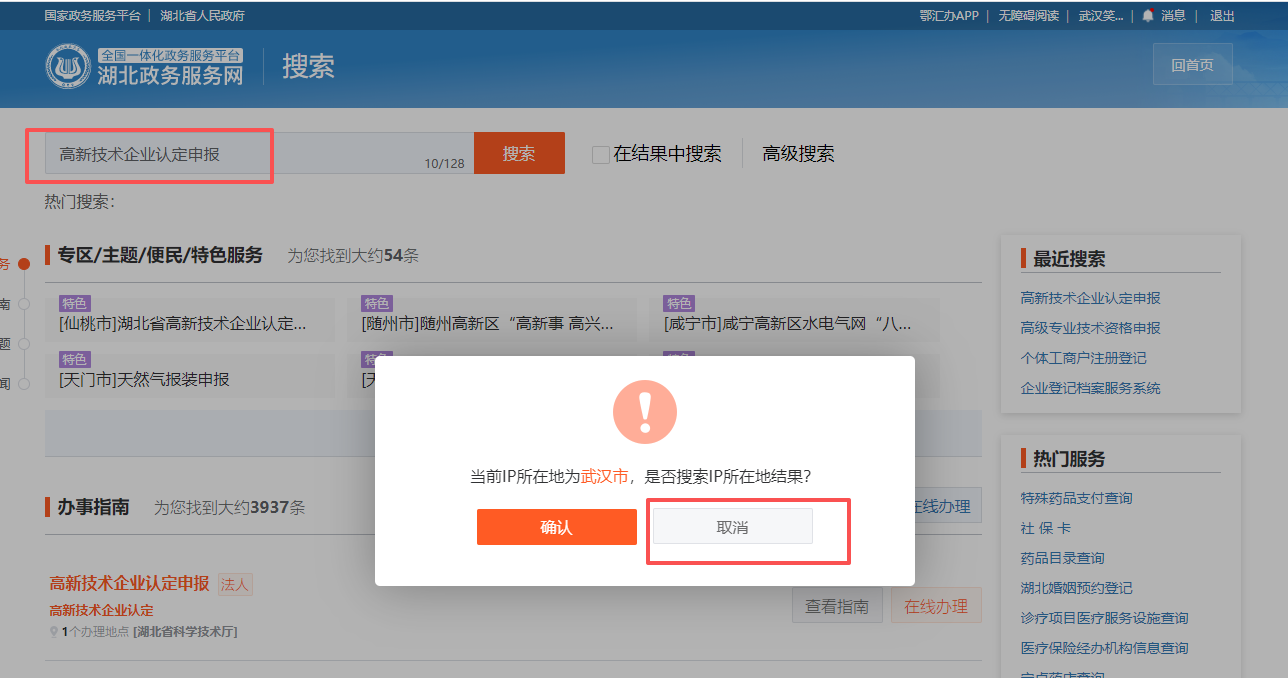This screenshot has height=678, width=1288.
Task: Open 湖北省人民政府 link
Action: click(203, 16)
